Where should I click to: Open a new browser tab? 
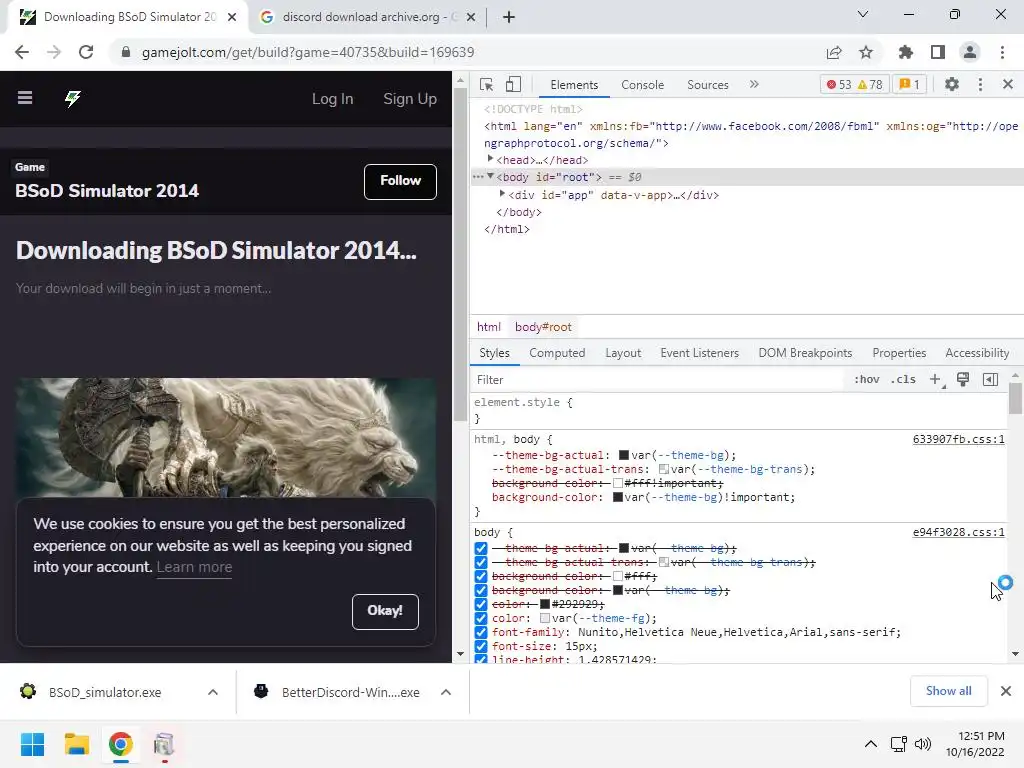click(x=509, y=17)
